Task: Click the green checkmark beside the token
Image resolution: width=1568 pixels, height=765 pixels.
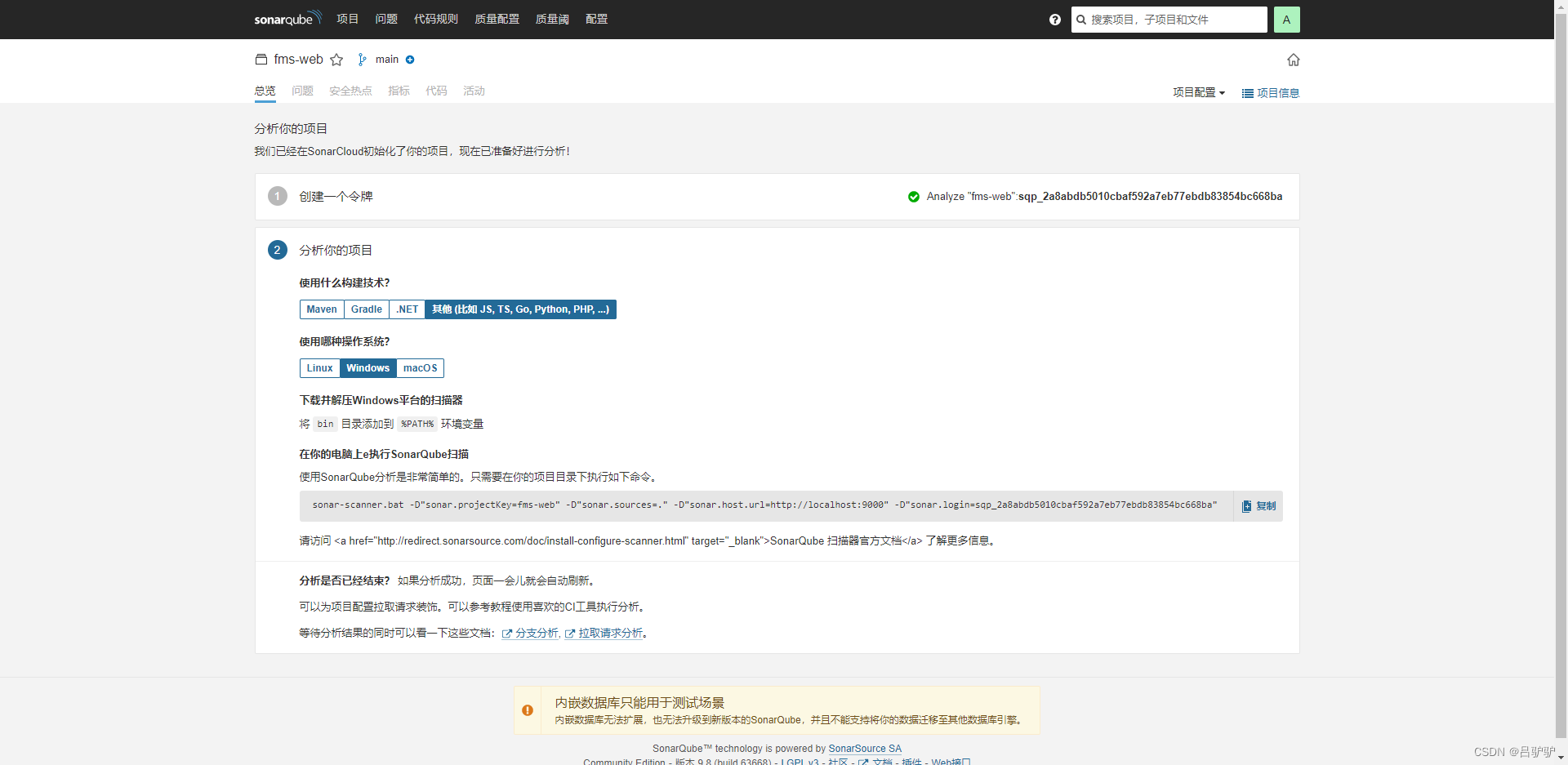Action: [x=914, y=197]
